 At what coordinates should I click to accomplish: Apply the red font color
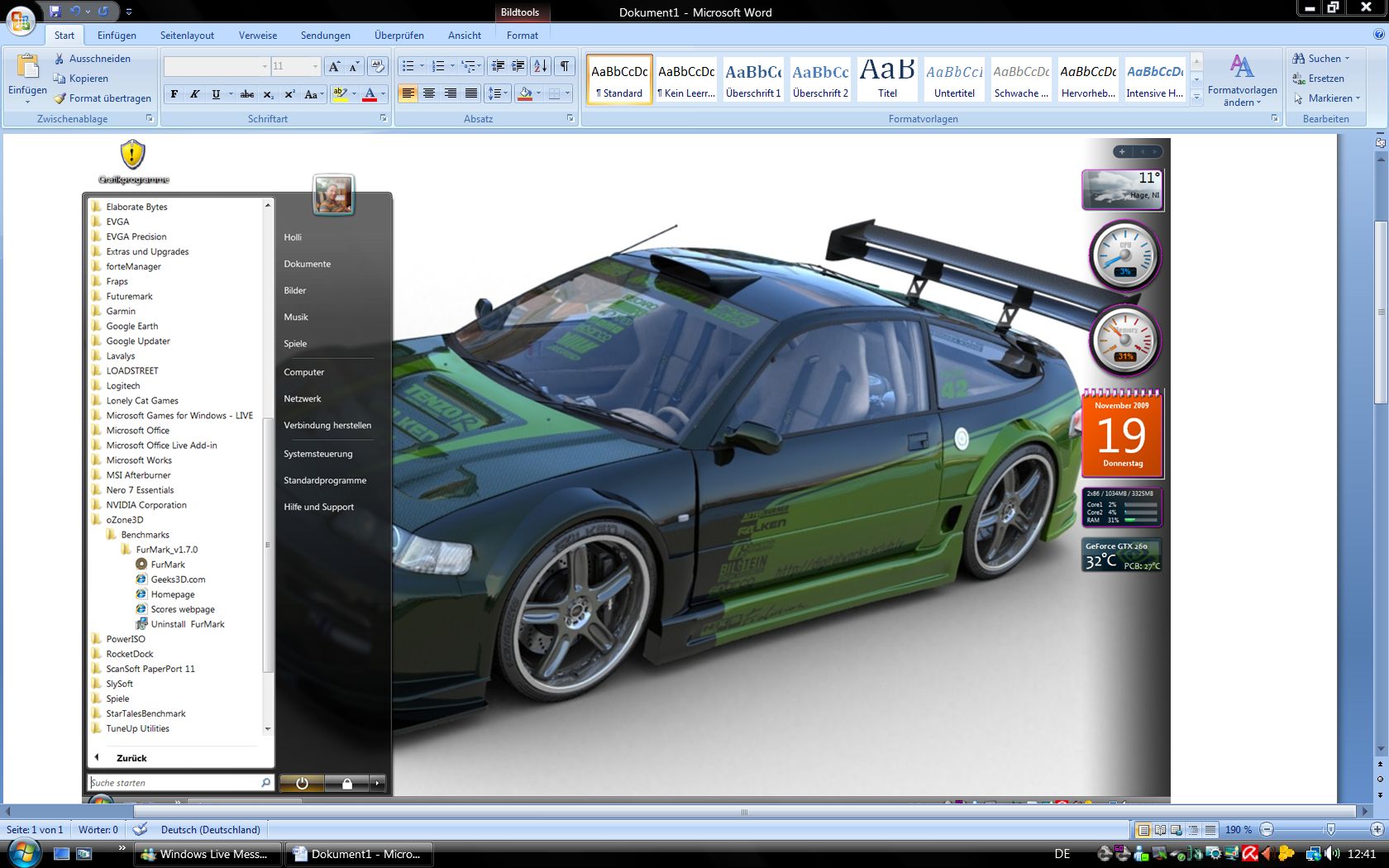click(370, 94)
